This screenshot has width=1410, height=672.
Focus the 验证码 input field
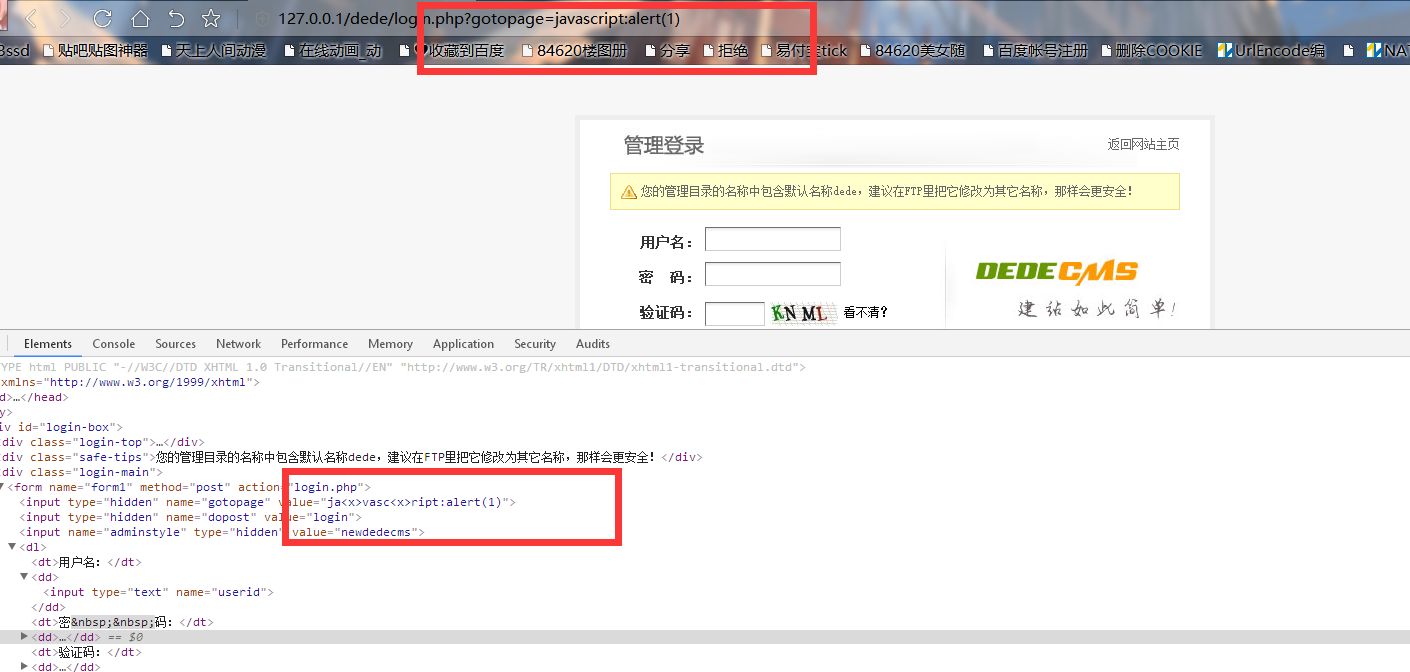(x=735, y=313)
